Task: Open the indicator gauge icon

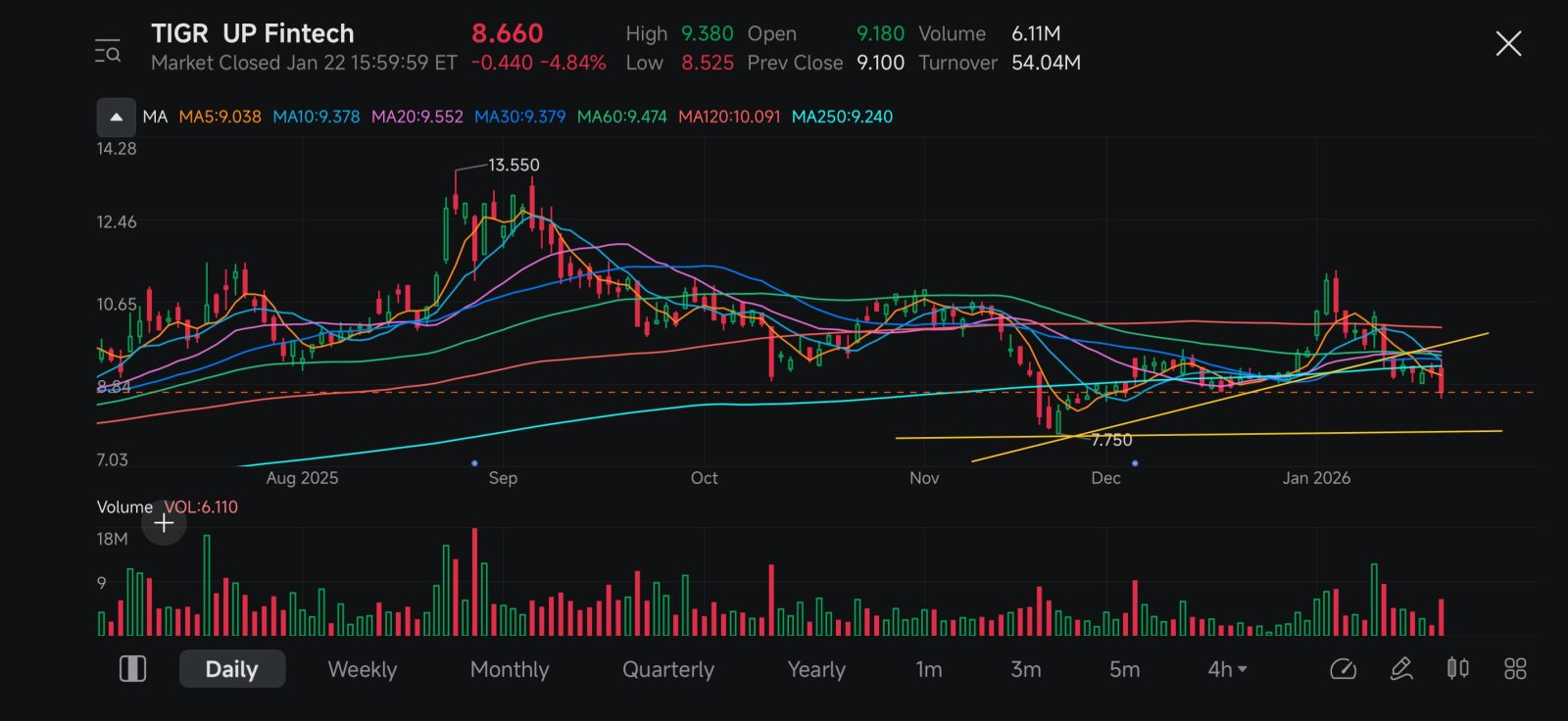Action: point(1343,669)
